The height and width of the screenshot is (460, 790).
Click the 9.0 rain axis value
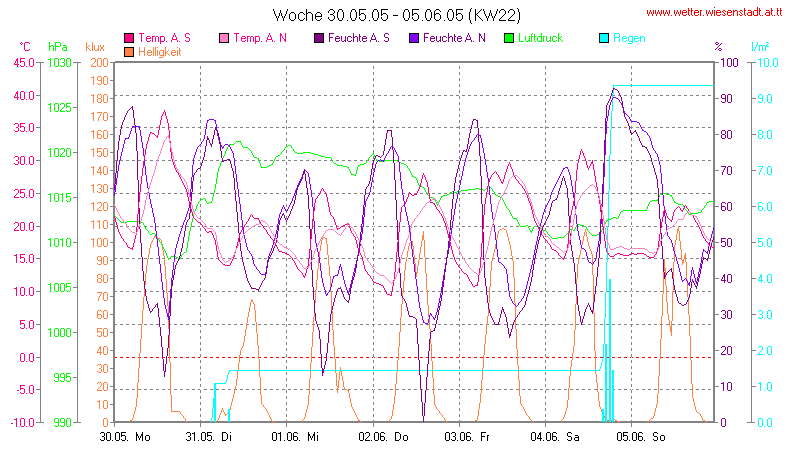pos(765,99)
